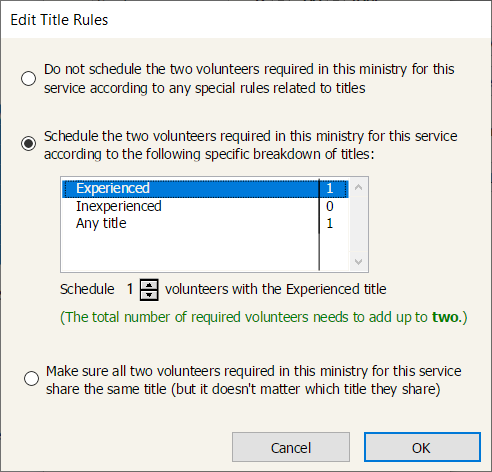Viewport: 492px width, 472px height.
Task: Click the empty area of the titles list
Action: 190,252
